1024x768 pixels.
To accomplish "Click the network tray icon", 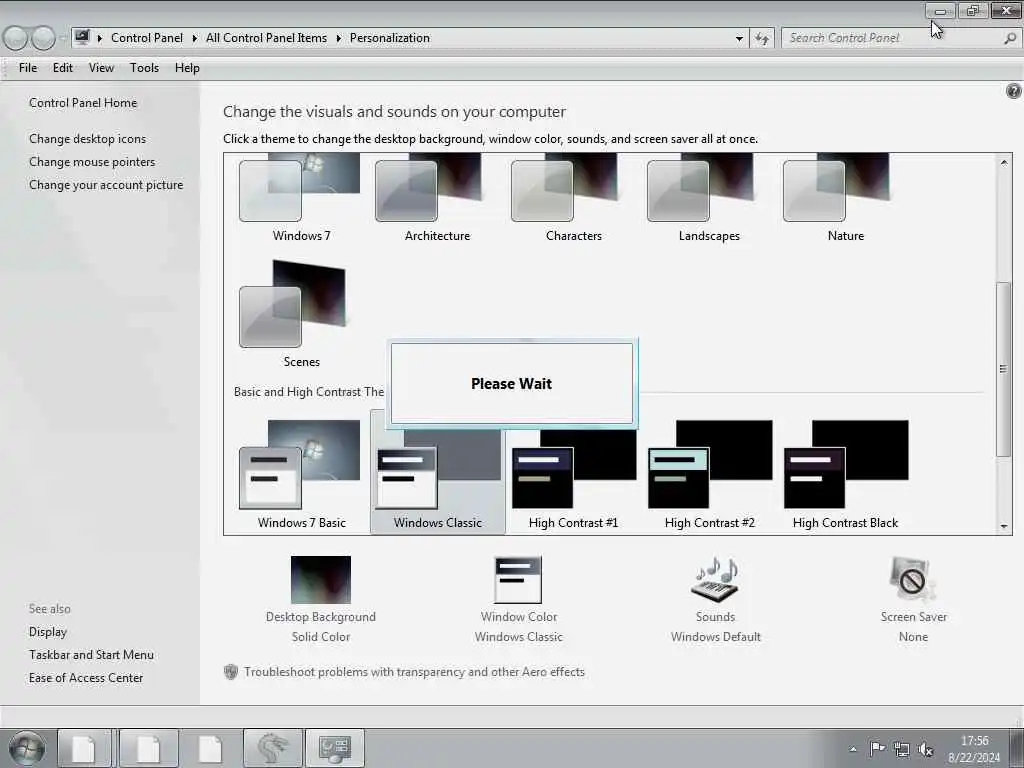I will pos(901,749).
